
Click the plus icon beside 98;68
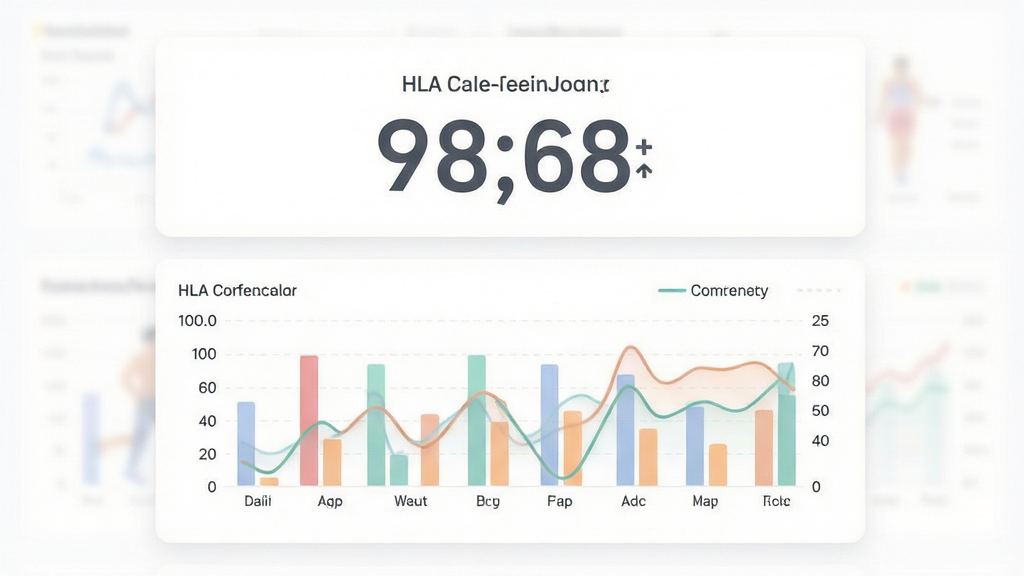644,146
